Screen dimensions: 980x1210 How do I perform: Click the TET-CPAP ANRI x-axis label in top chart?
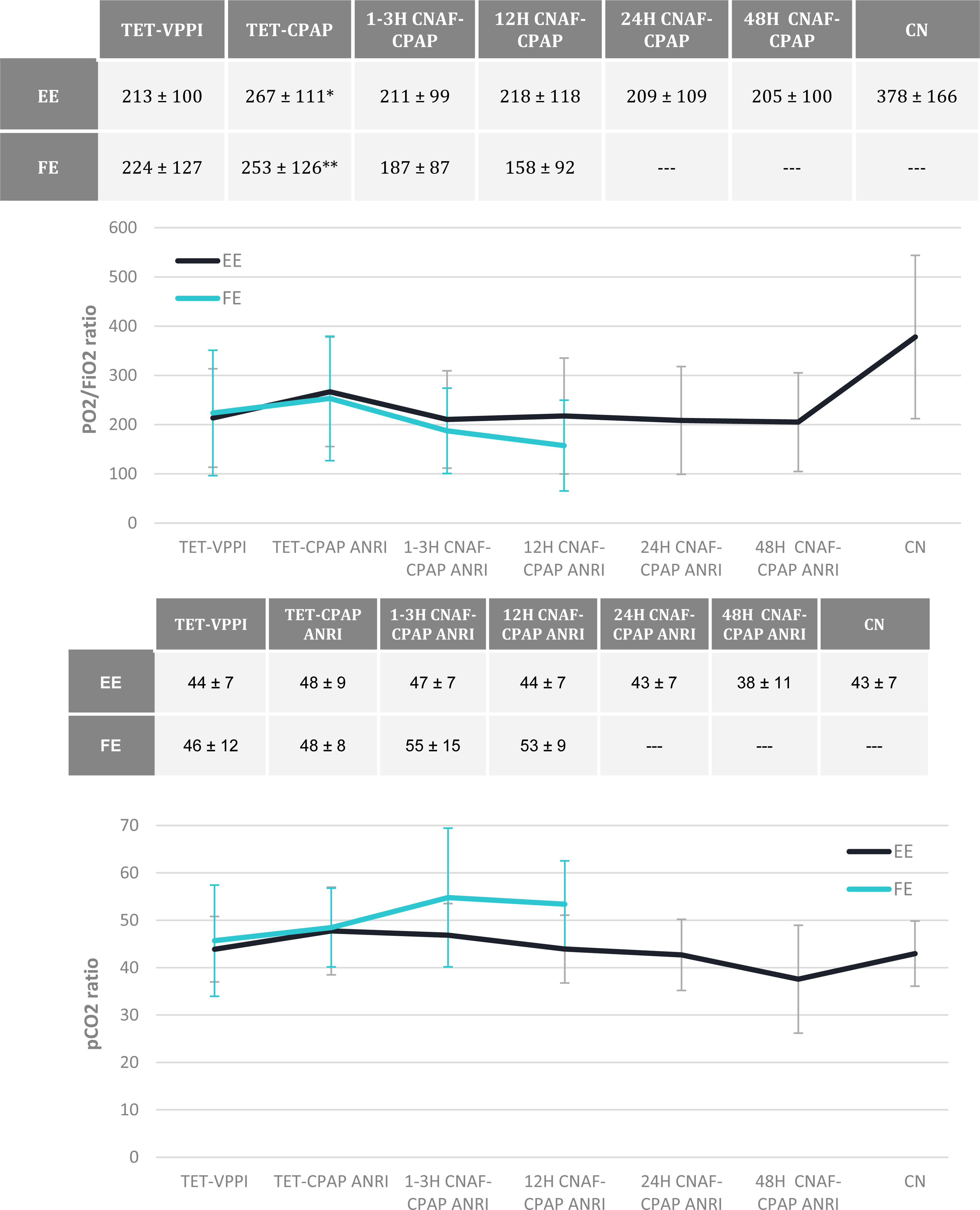click(330, 547)
